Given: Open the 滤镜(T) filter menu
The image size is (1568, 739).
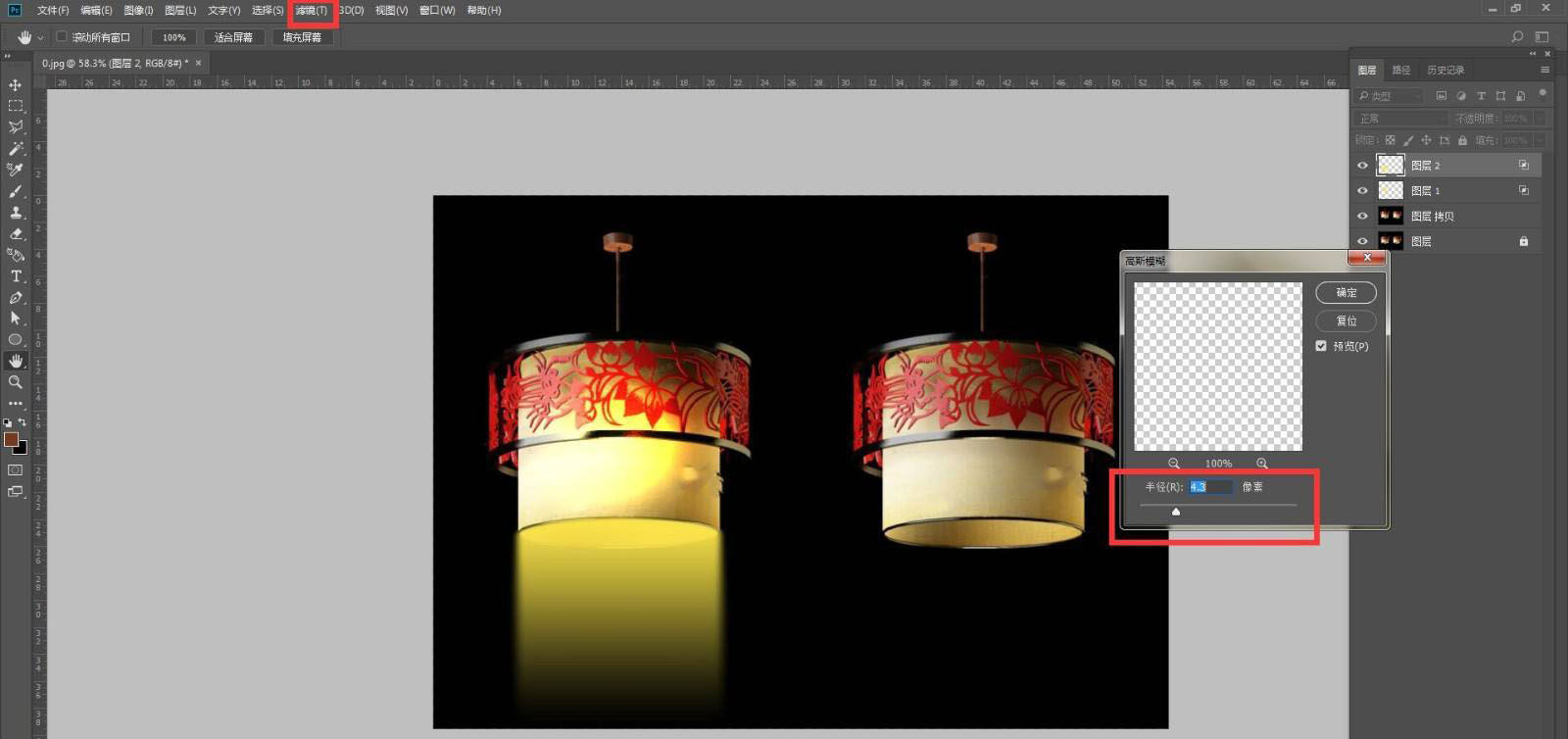Looking at the screenshot, I should point(312,11).
